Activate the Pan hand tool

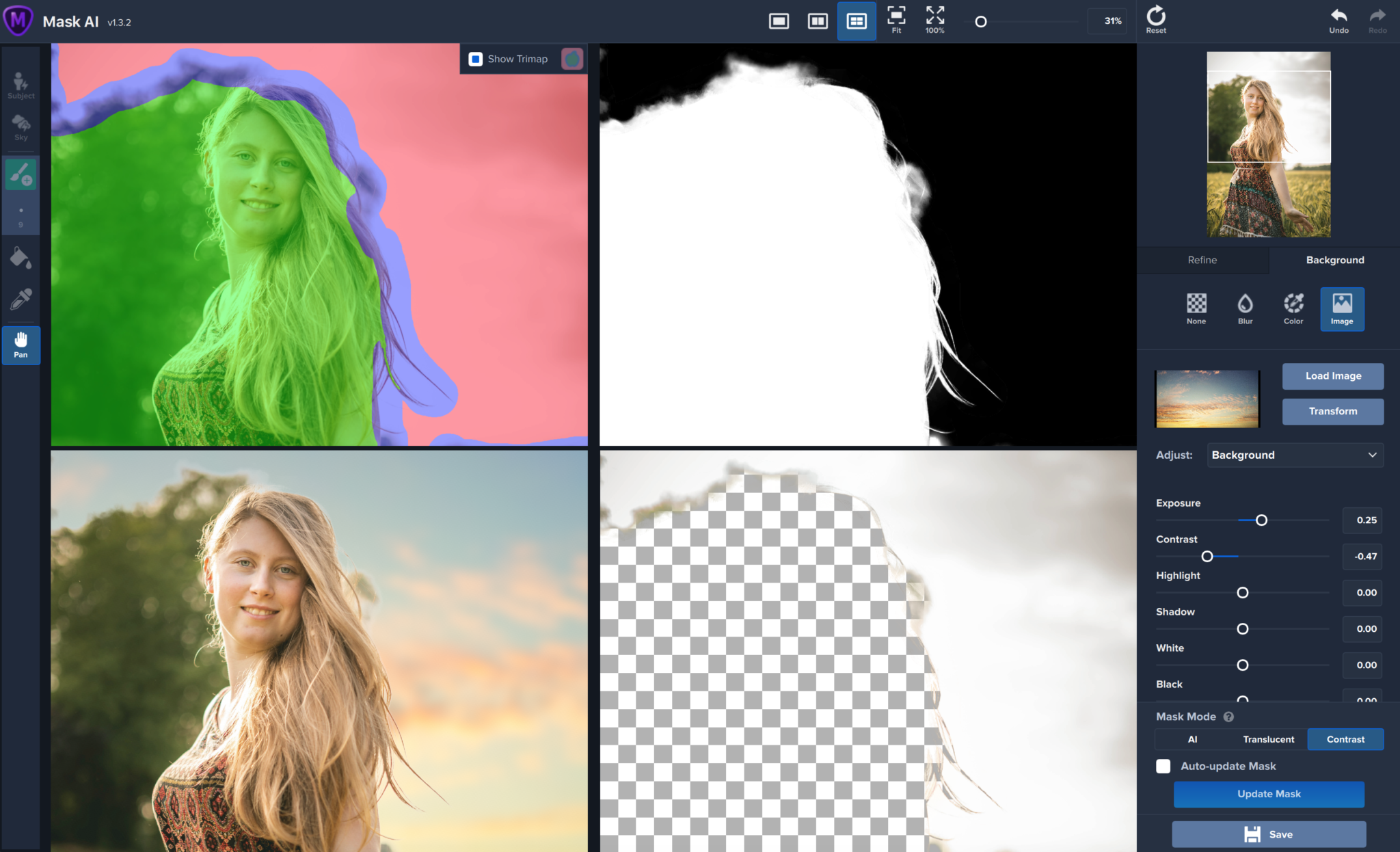click(21, 345)
